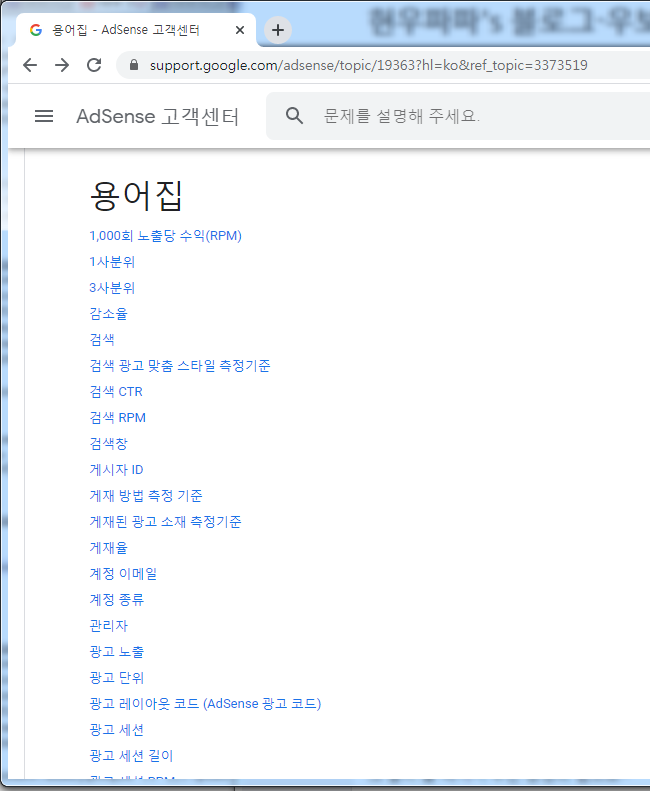Image resolution: width=650 pixels, height=791 pixels.
Task: Open the 계정 종류 link
Action: click(x=117, y=599)
